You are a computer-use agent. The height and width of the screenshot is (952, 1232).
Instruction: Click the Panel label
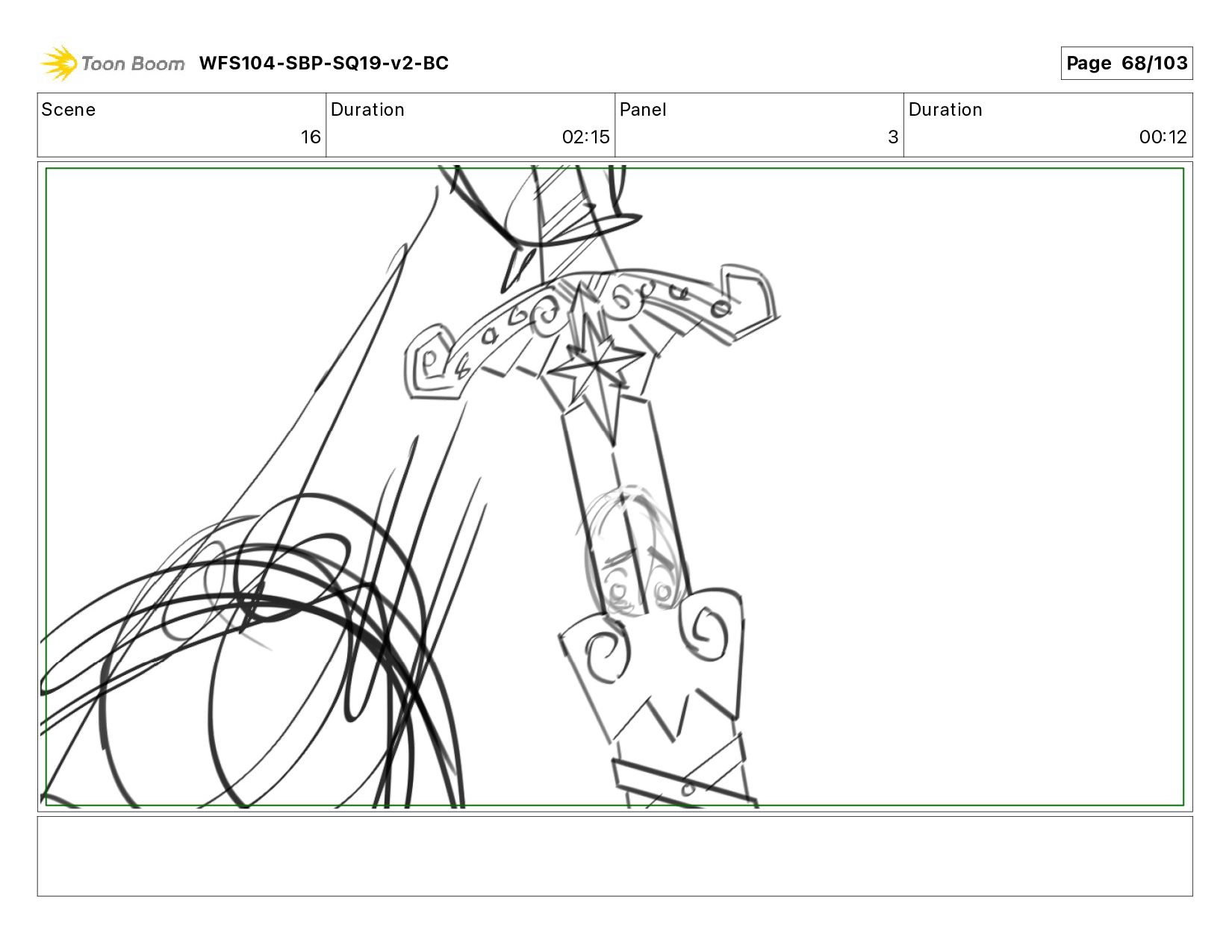coord(643,110)
